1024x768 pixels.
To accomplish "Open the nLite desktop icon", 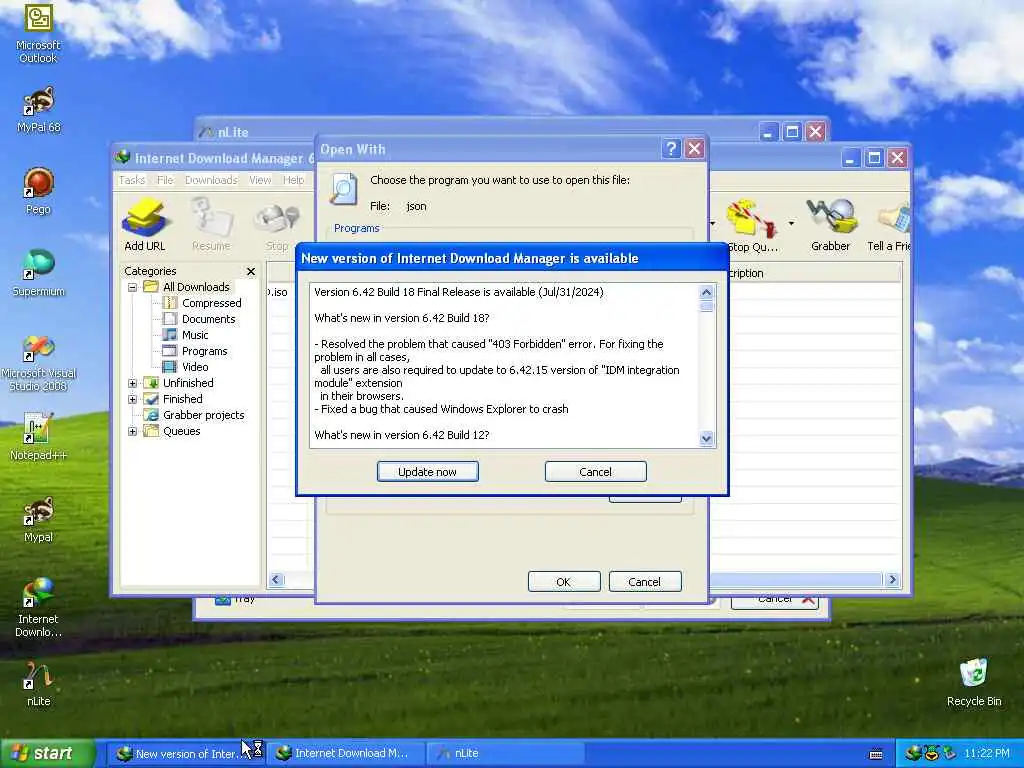I will (x=38, y=683).
